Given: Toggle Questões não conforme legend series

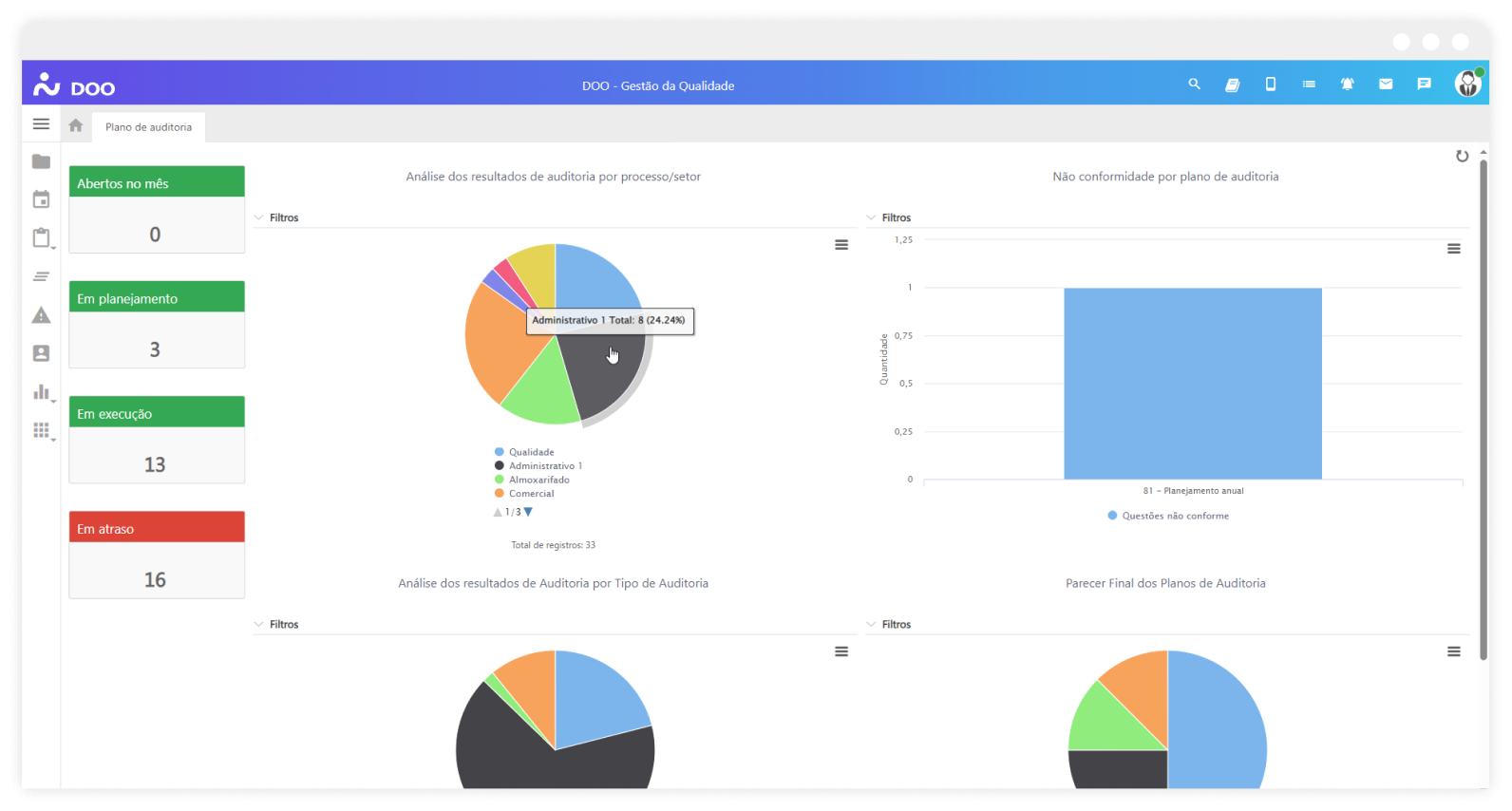Looking at the screenshot, I should click(1168, 516).
